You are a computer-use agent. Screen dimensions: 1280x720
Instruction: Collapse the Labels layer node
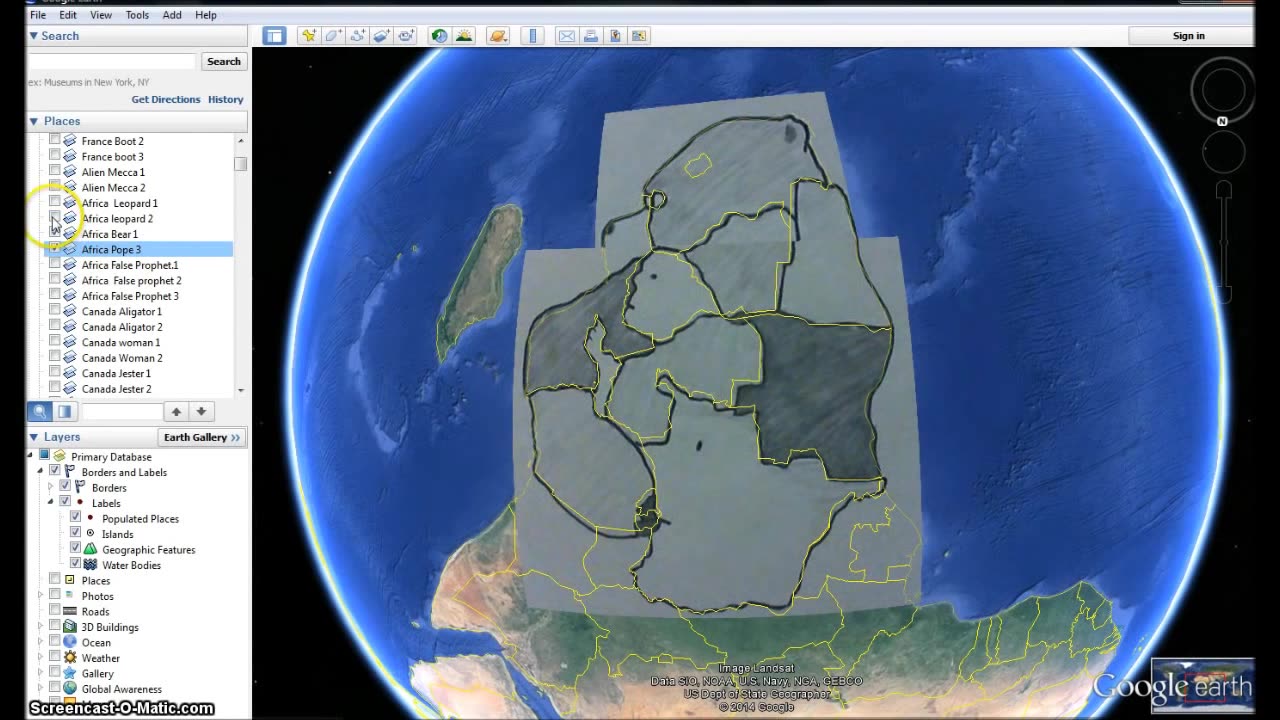[x=51, y=503]
